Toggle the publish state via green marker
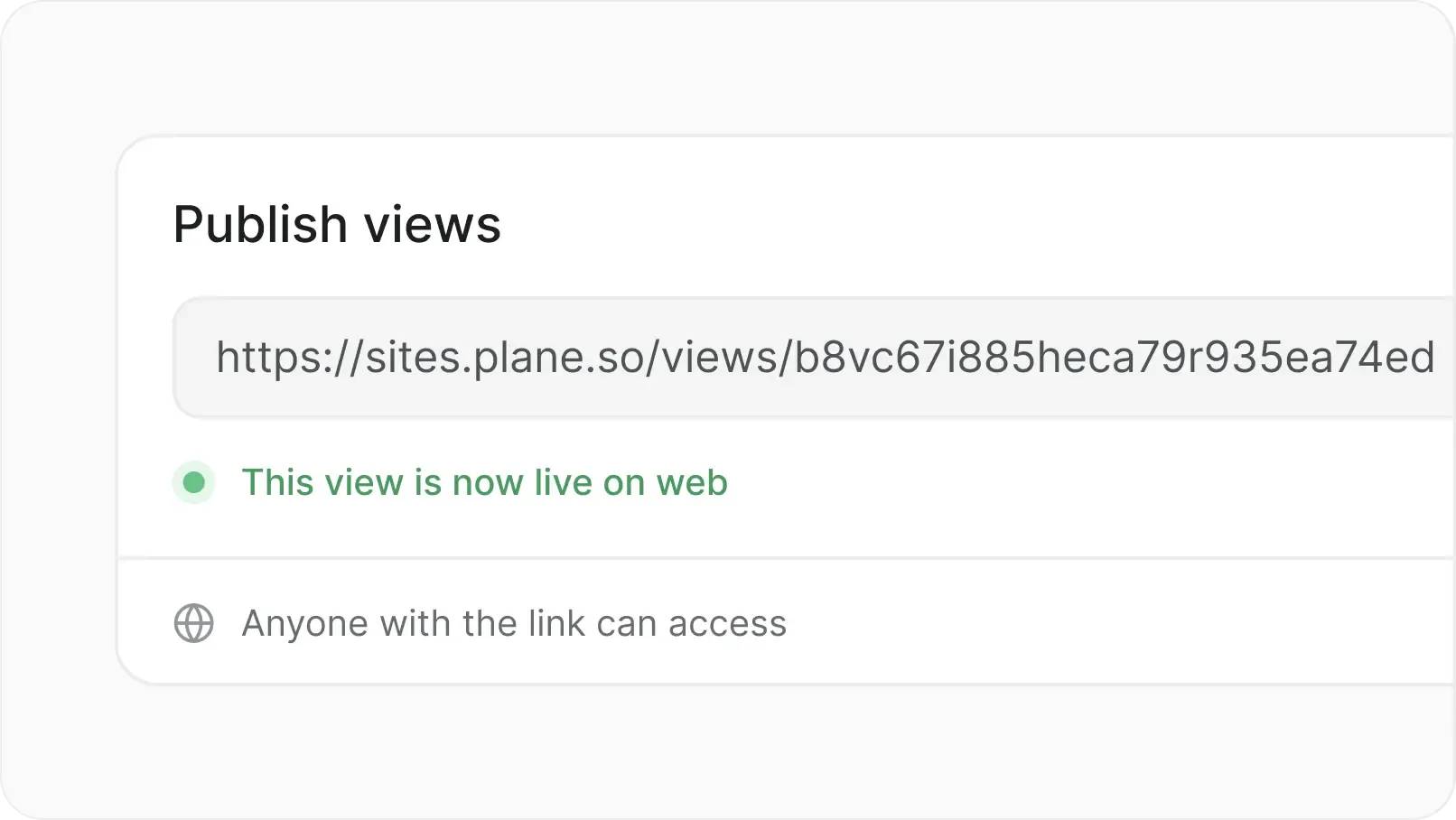The width and height of the screenshot is (1456, 820). point(192,483)
